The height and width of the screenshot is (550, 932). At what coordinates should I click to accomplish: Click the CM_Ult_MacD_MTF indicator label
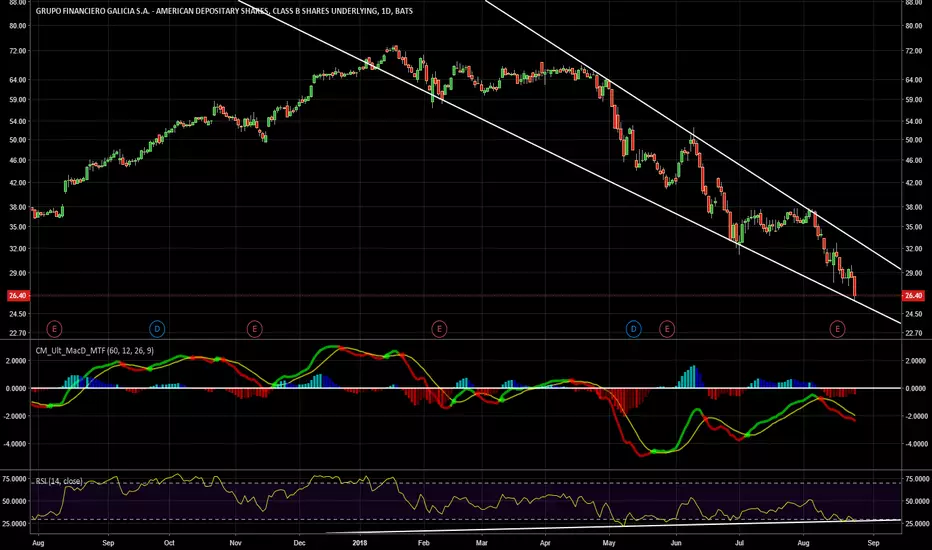click(x=95, y=351)
